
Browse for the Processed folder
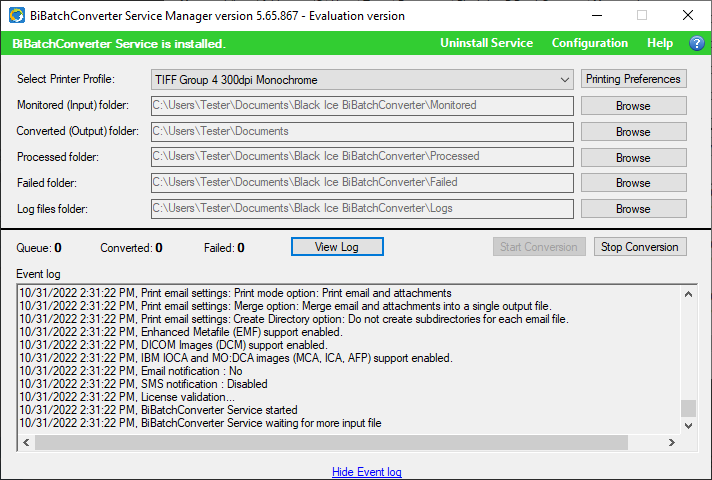click(x=633, y=158)
